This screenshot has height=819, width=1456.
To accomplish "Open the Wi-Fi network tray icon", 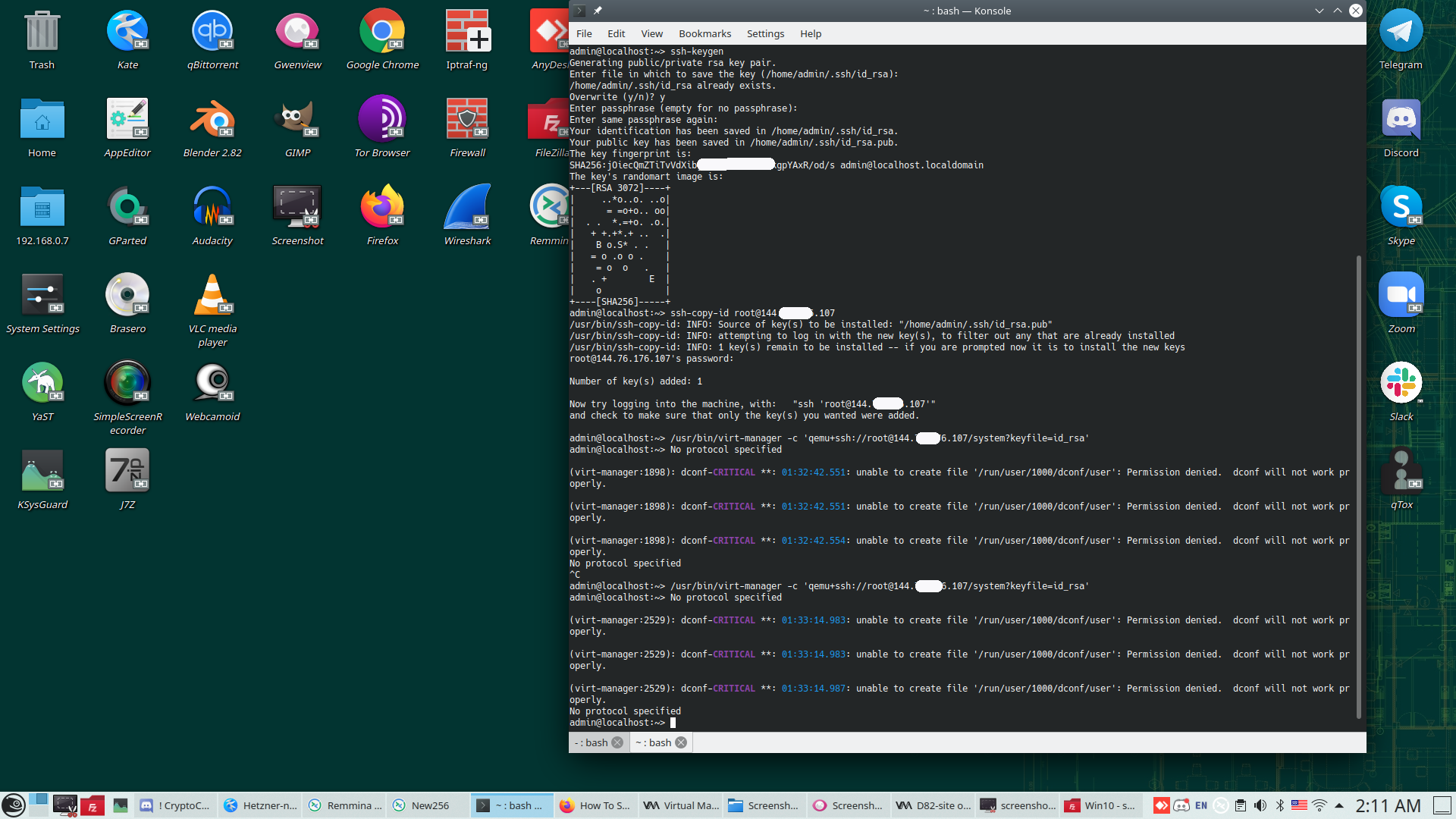I will [1319, 805].
